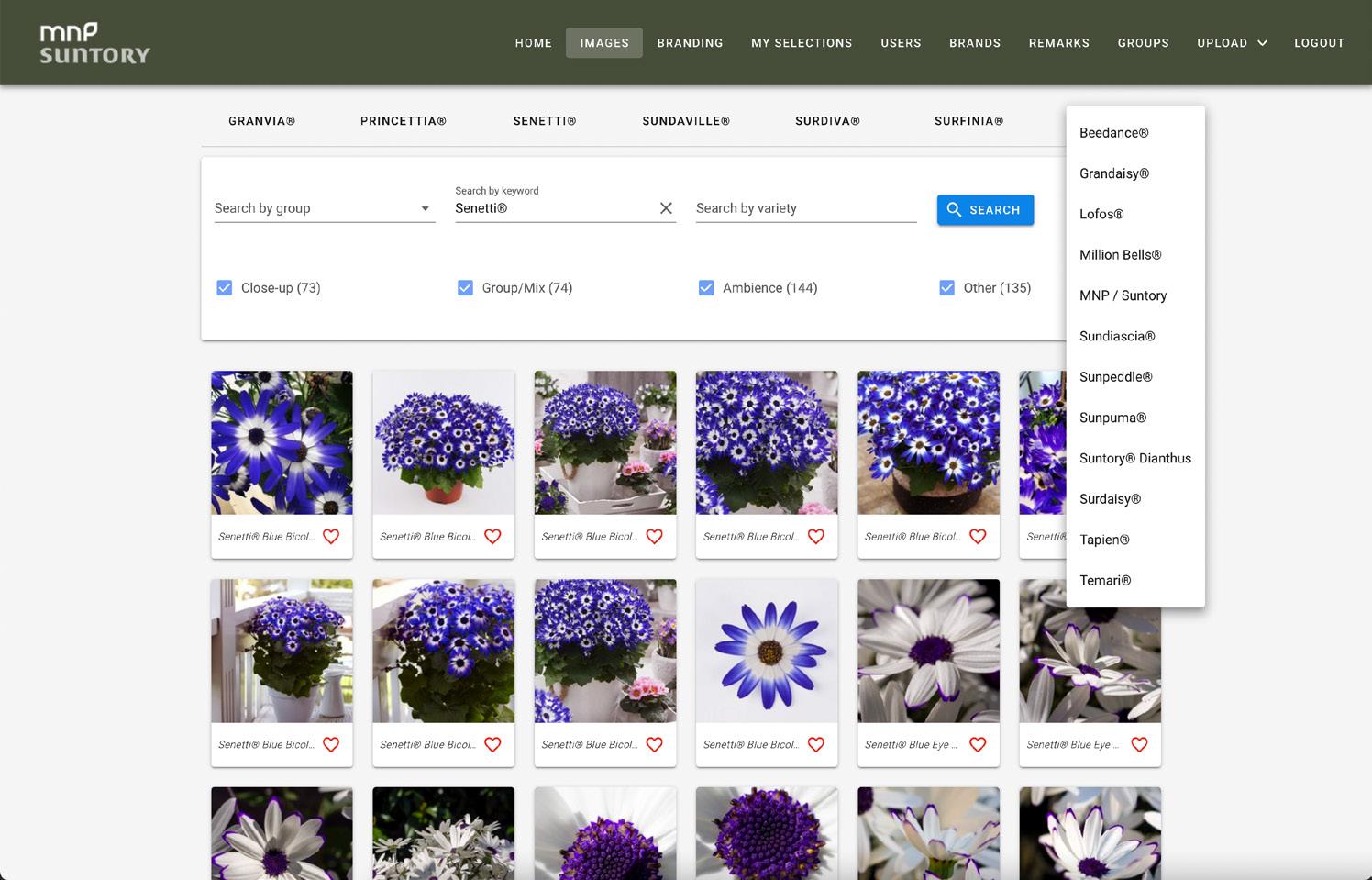Toggle the Group/Mix (74) checkbox
This screenshot has height=880, width=1372.
click(465, 288)
